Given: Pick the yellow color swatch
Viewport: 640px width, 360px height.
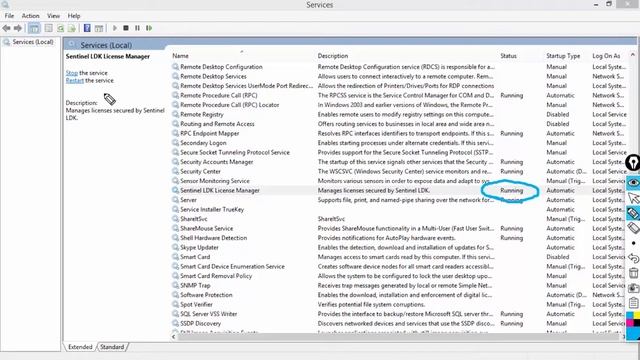Looking at the screenshot, I should click(x=637, y=316).
